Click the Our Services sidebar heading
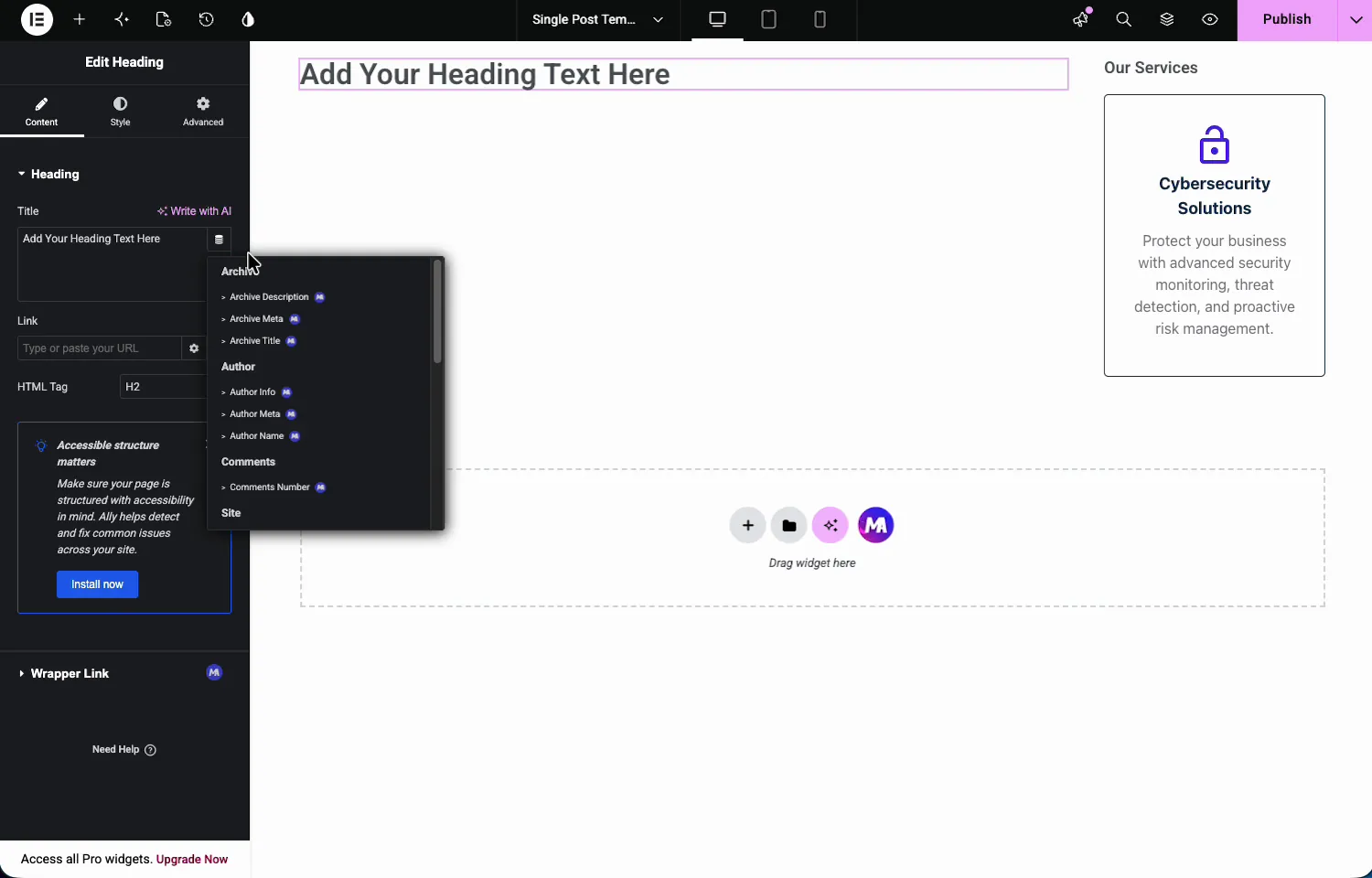 click(1151, 68)
